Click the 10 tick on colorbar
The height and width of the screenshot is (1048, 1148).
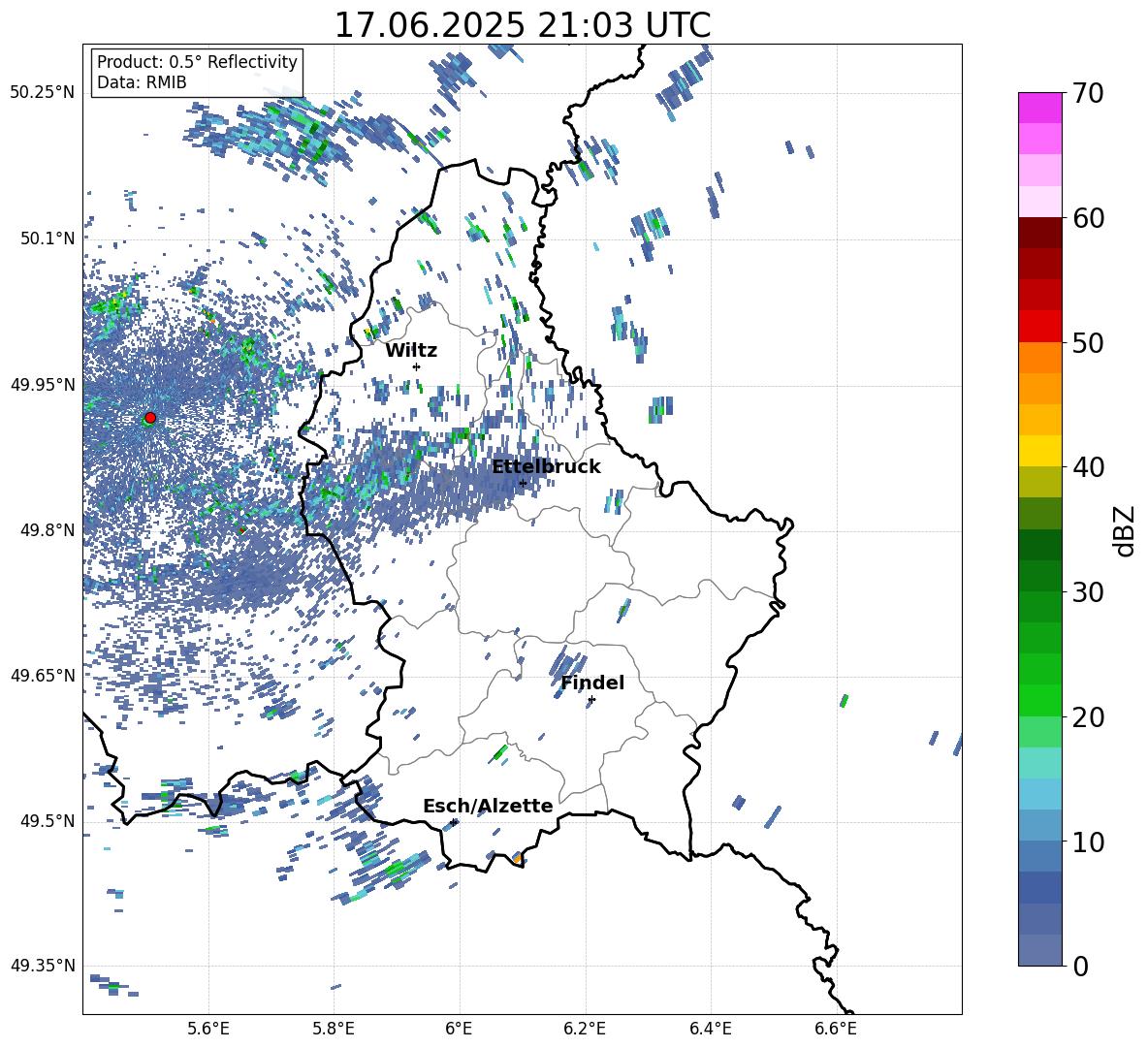1088,842
